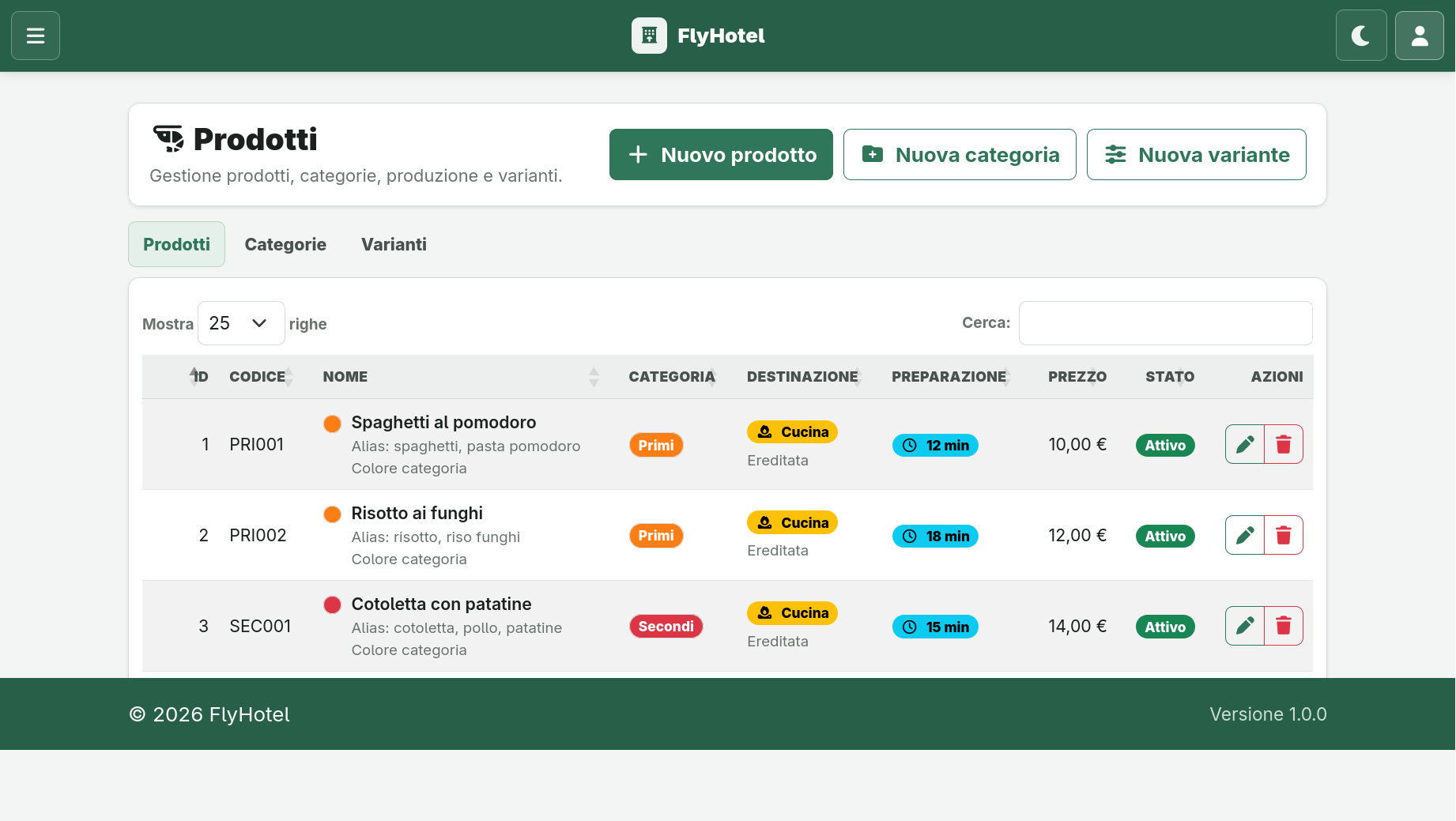1456x821 pixels.
Task: Open the hamburger navigation menu
Action: [x=36, y=36]
